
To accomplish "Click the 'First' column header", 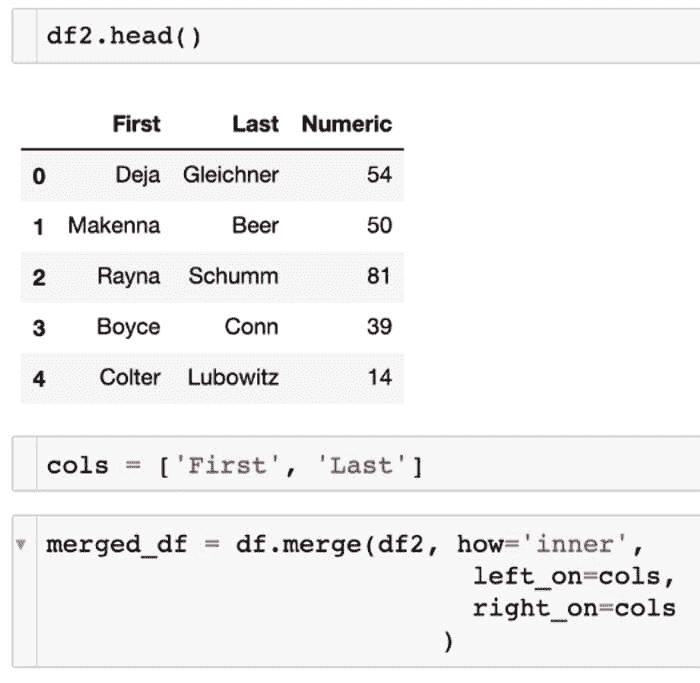I will [136, 124].
